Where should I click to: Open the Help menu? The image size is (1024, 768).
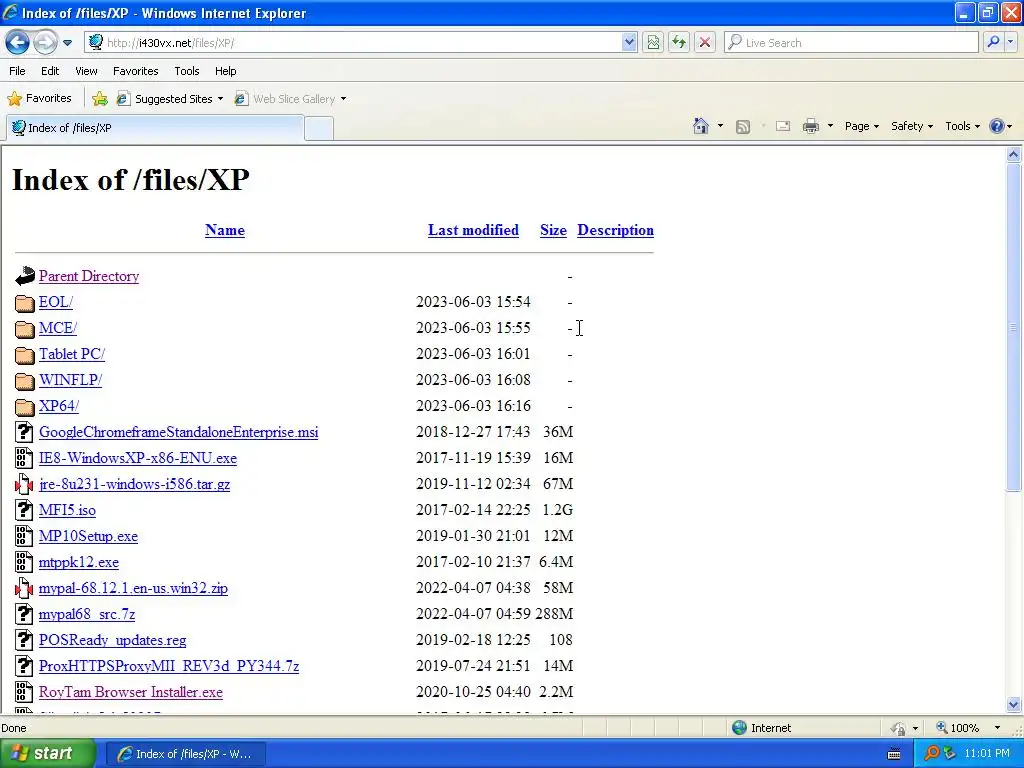(226, 71)
